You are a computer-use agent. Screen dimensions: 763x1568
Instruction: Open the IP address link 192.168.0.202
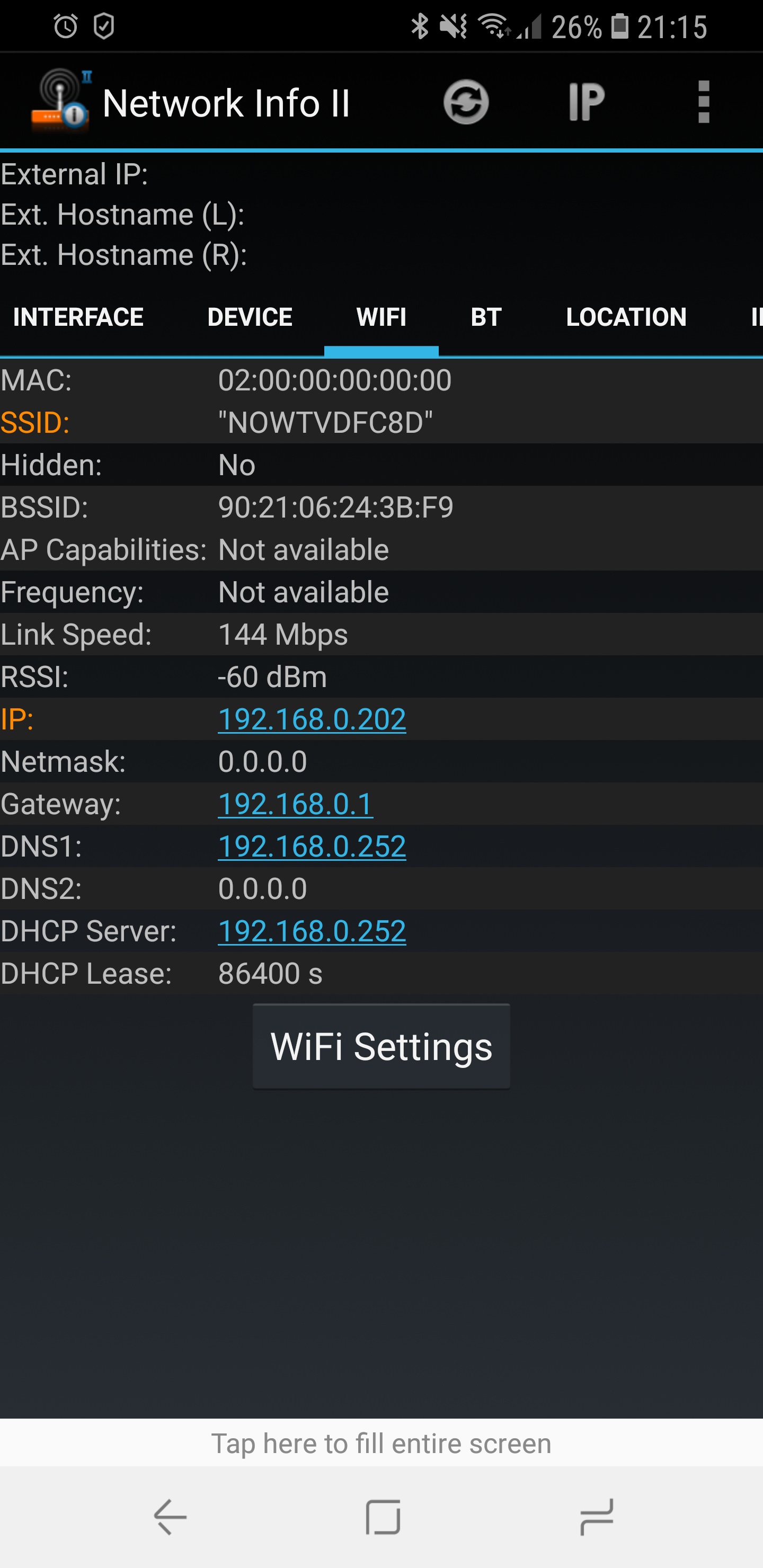pyautogui.click(x=312, y=719)
